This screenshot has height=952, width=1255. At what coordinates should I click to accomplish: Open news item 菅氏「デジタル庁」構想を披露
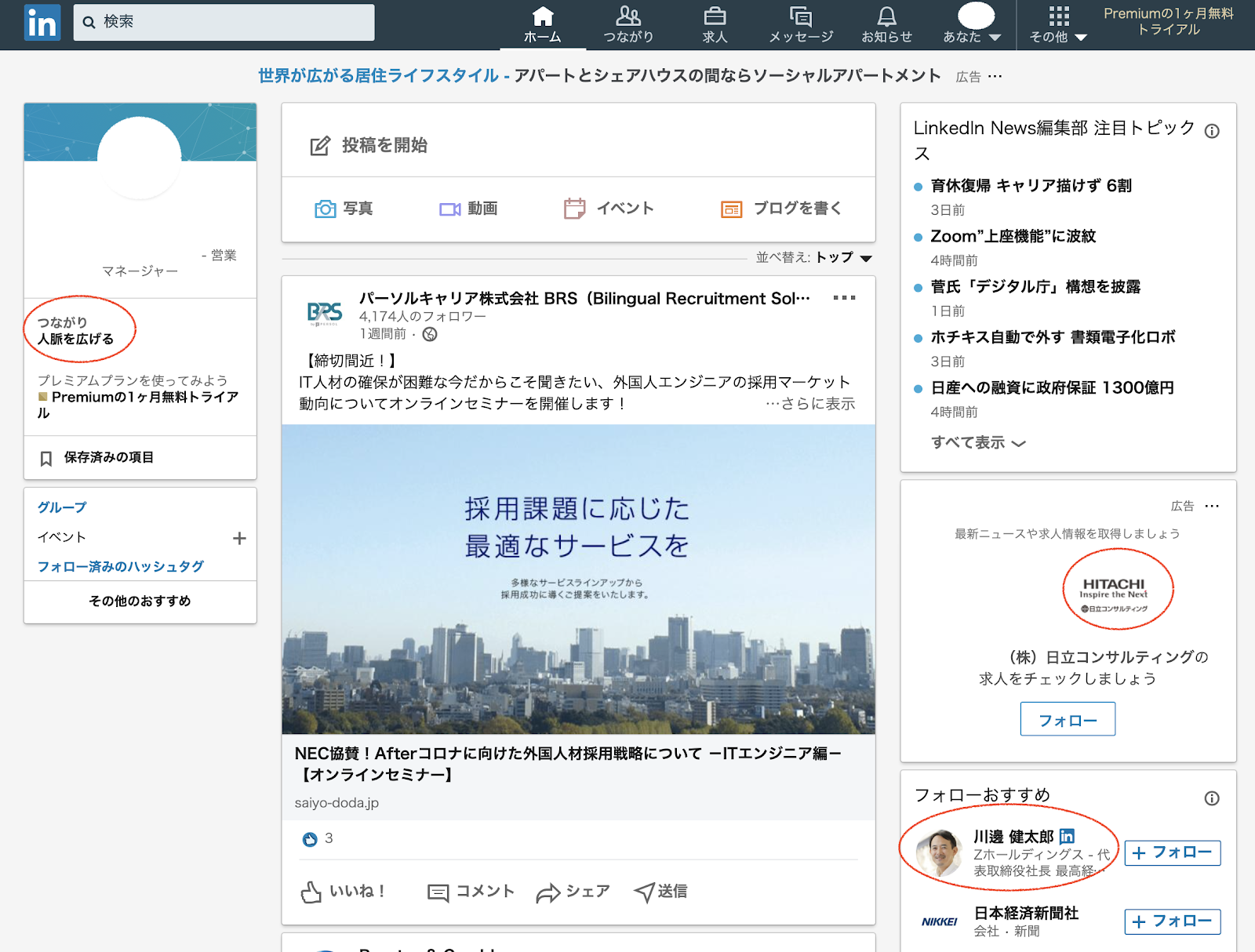point(1035,286)
